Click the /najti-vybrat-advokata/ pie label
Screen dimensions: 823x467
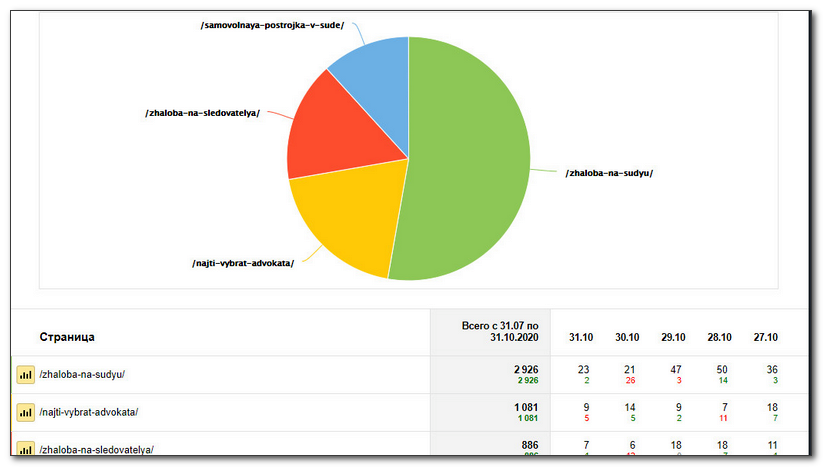pyautogui.click(x=243, y=263)
